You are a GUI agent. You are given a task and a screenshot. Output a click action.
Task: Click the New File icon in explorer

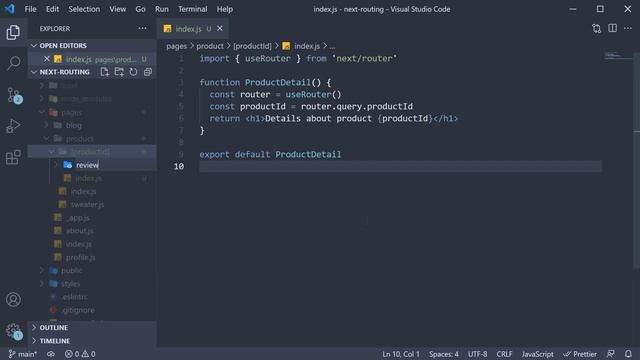105,72
